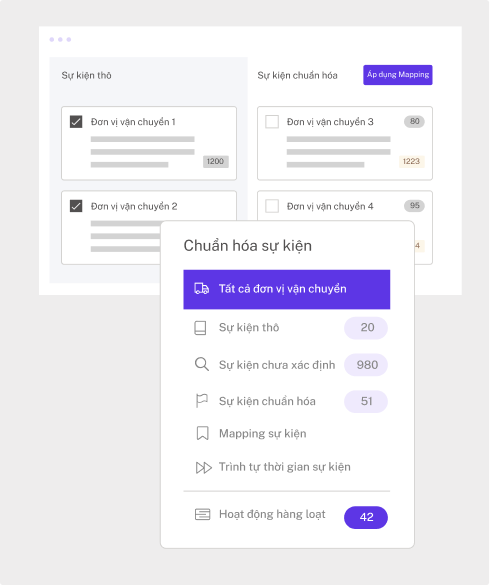Viewport: 490px width, 585px height.
Task: Open Trình tự thời gian sự kiện entry
Action: pyautogui.click(x=287, y=467)
